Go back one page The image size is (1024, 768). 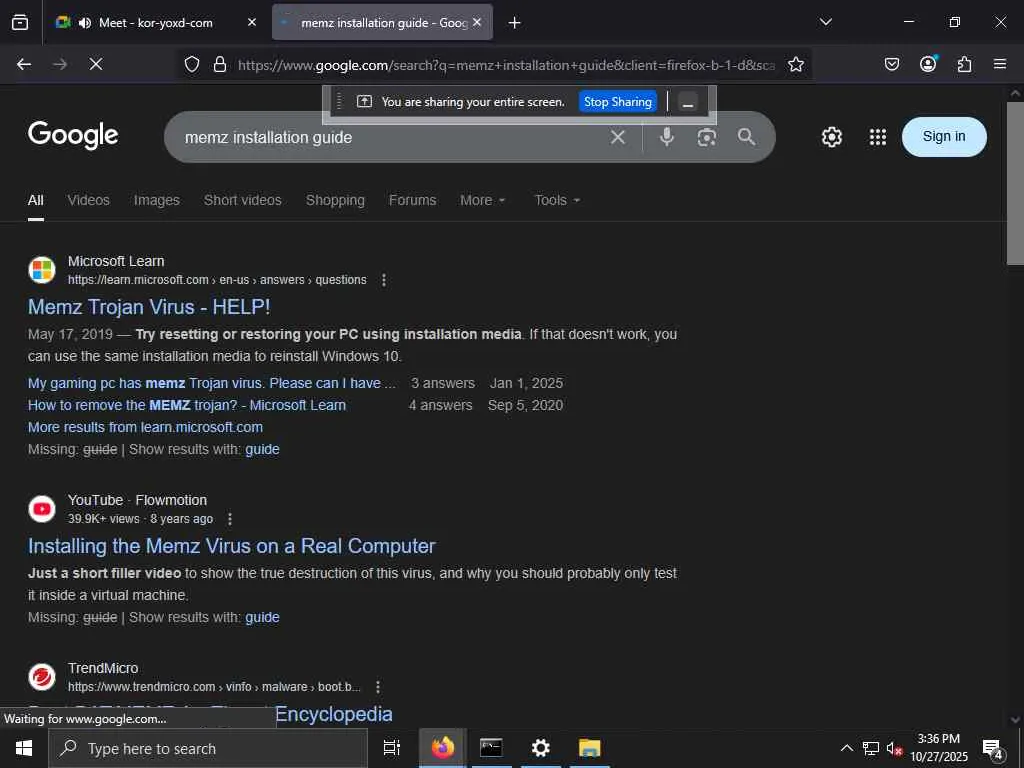point(24,64)
